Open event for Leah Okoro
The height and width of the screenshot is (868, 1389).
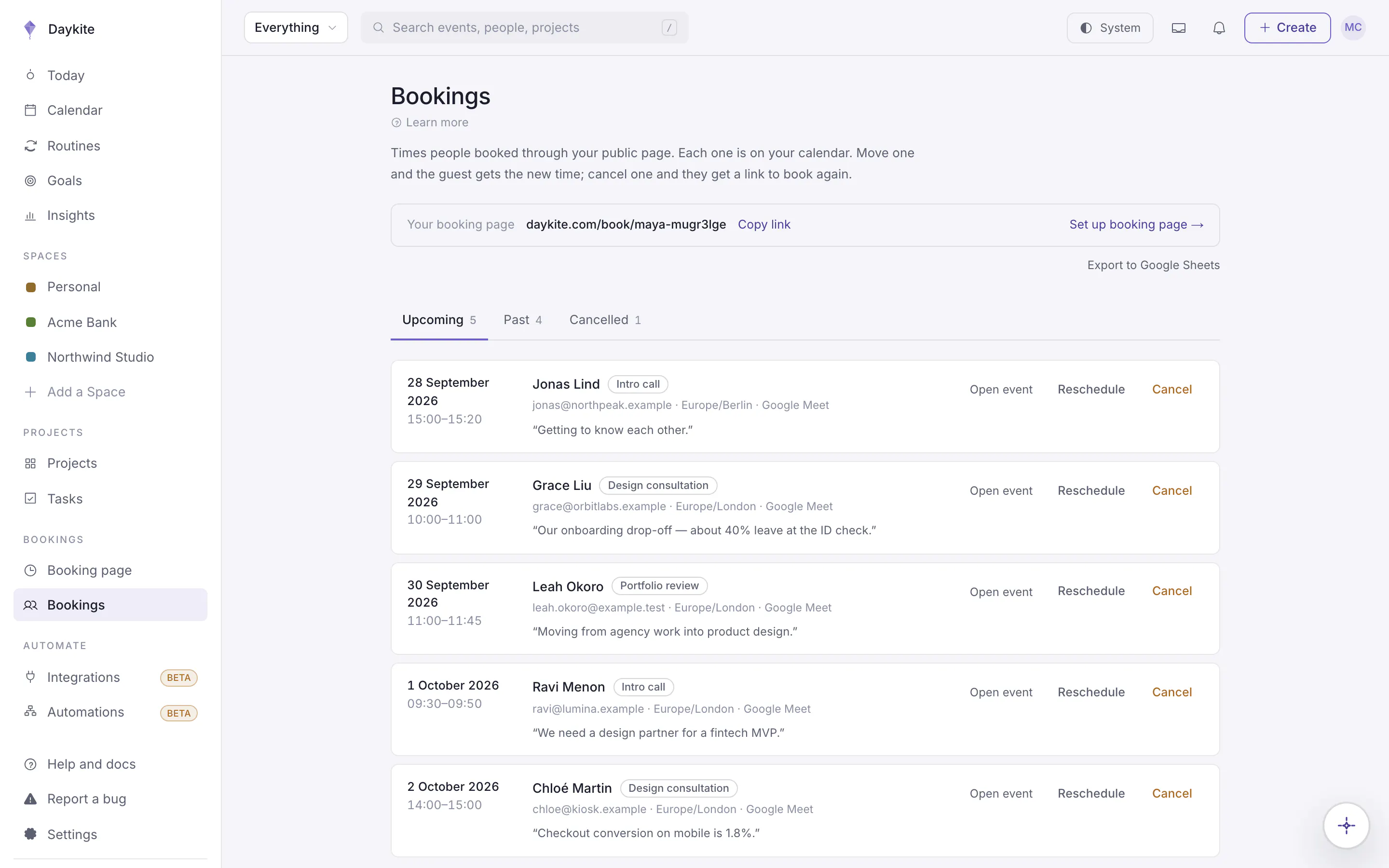[x=1000, y=591]
